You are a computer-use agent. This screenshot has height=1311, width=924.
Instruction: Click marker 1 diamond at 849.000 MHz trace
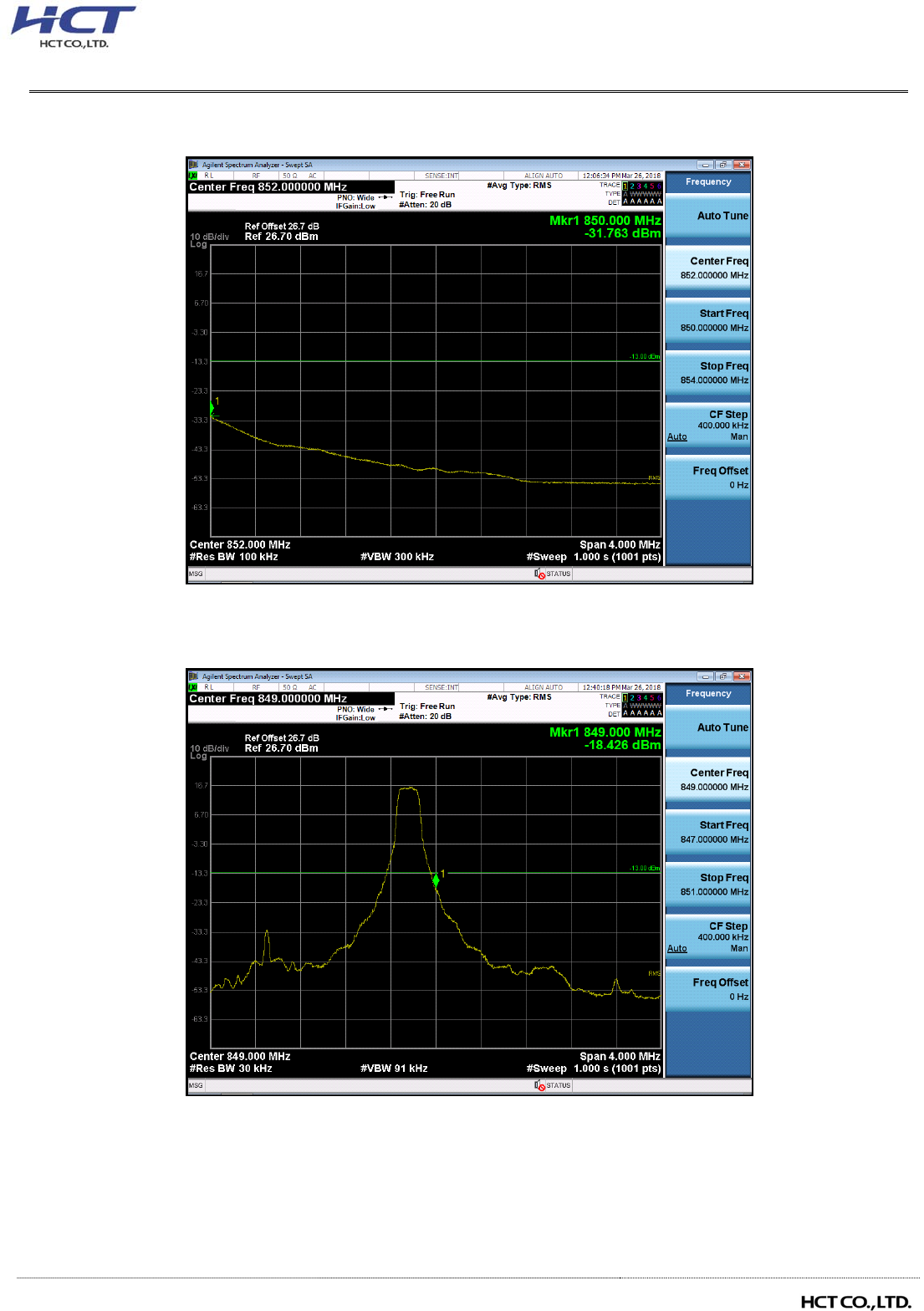click(x=436, y=880)
